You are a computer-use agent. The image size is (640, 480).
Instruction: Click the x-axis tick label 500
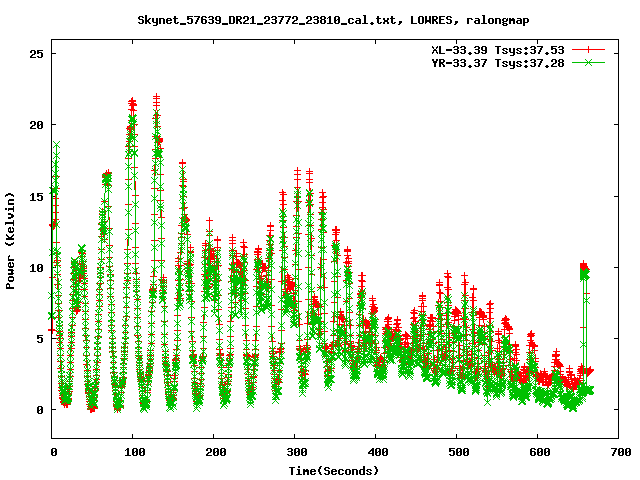[x=458, y=452]
